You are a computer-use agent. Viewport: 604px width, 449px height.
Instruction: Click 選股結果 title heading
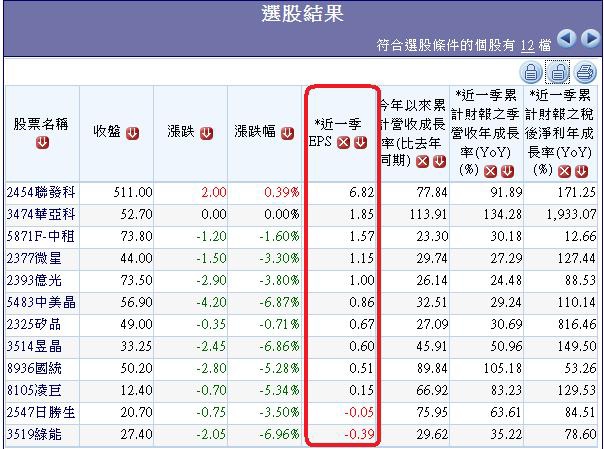coord(302,14)
